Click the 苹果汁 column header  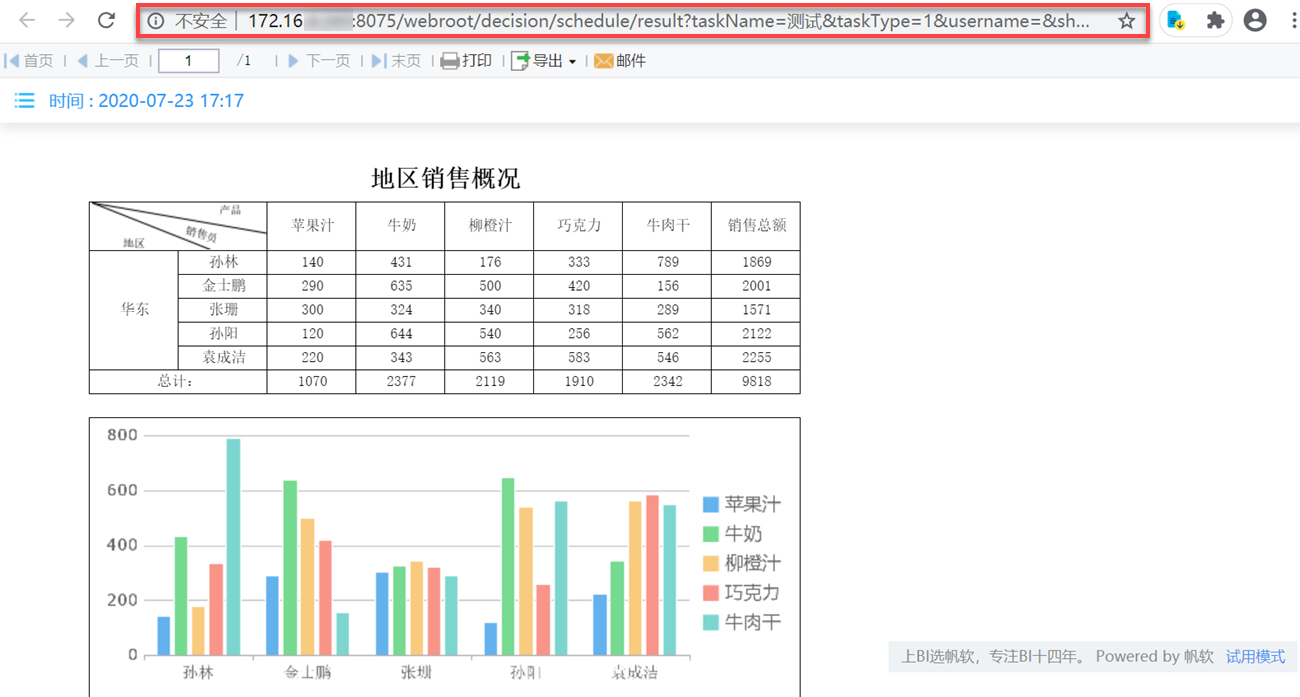pos(312,226)
